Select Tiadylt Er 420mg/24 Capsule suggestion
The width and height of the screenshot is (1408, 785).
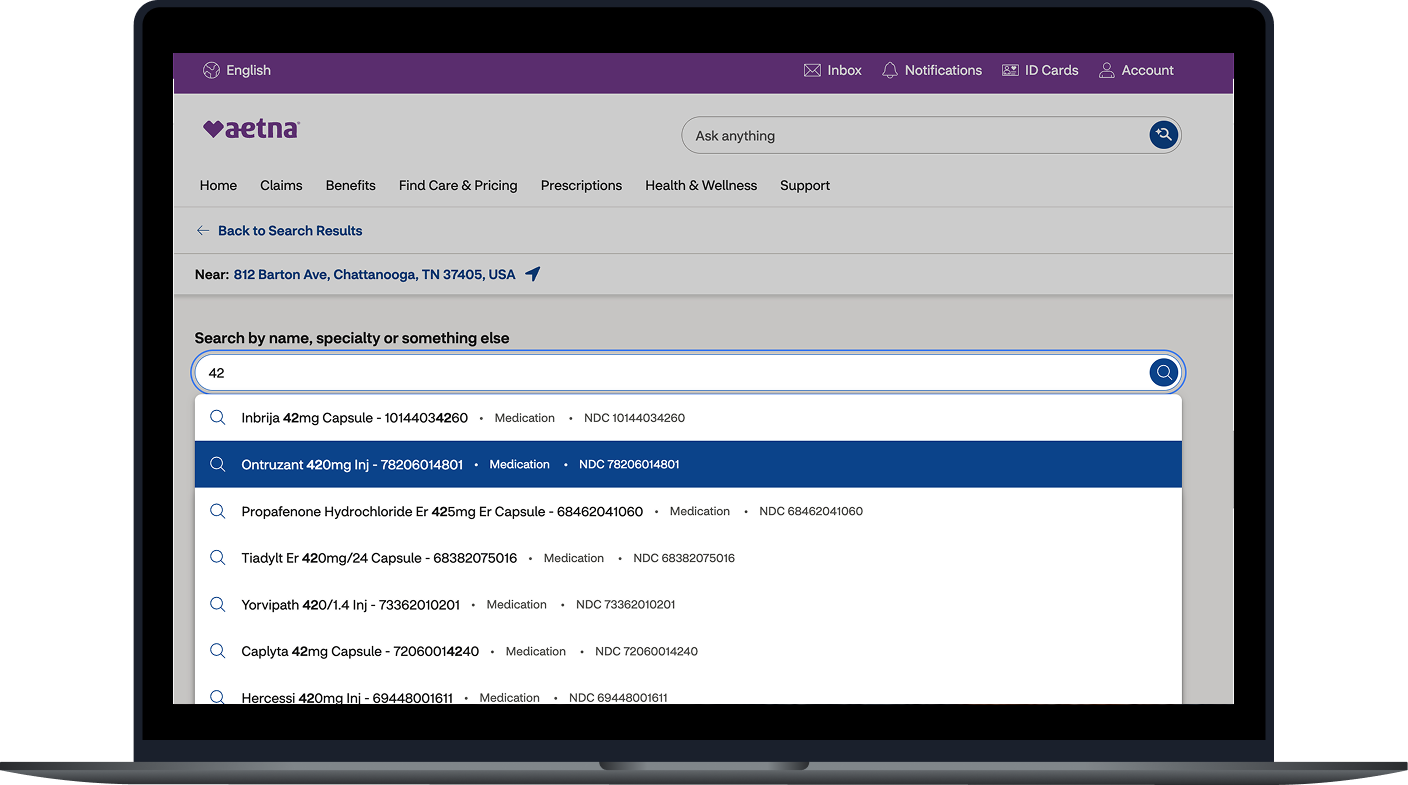pyautogui.click(x=688, y=558)
